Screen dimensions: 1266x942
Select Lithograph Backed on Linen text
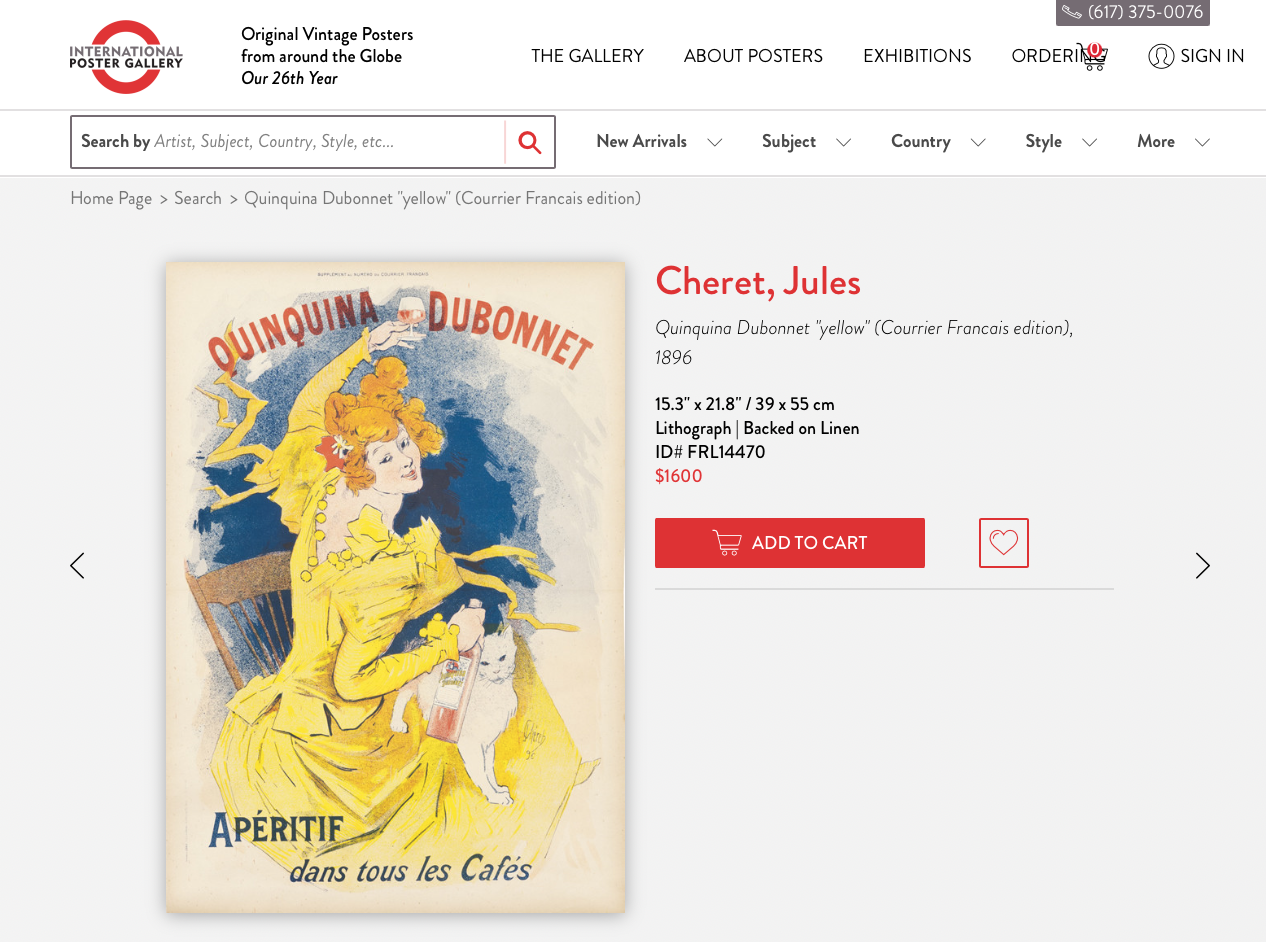click(x=757, y=428)
